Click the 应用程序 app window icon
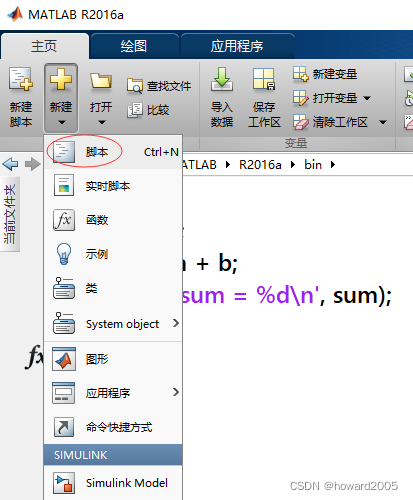Viewport: 413px width, 500px height. [x=64, y=393]
